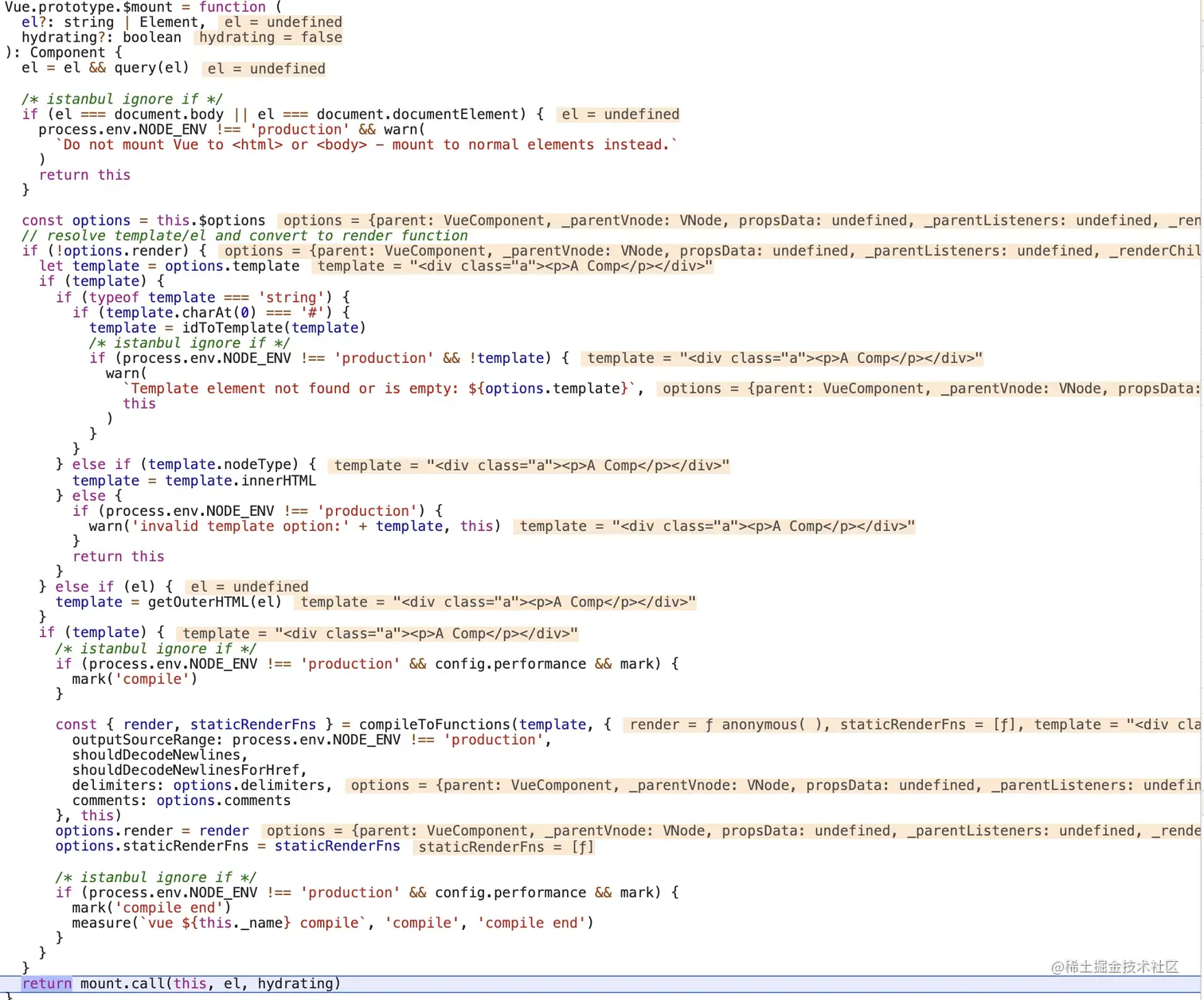Click the 'measure(`vue ${this._name} compile`' line
1204x1000 pixels.
pos(333,923)
